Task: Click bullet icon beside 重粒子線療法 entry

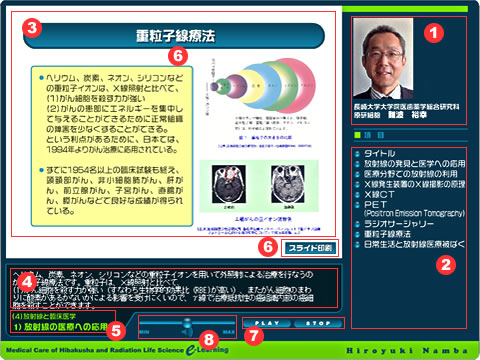Action: (358, 234)
